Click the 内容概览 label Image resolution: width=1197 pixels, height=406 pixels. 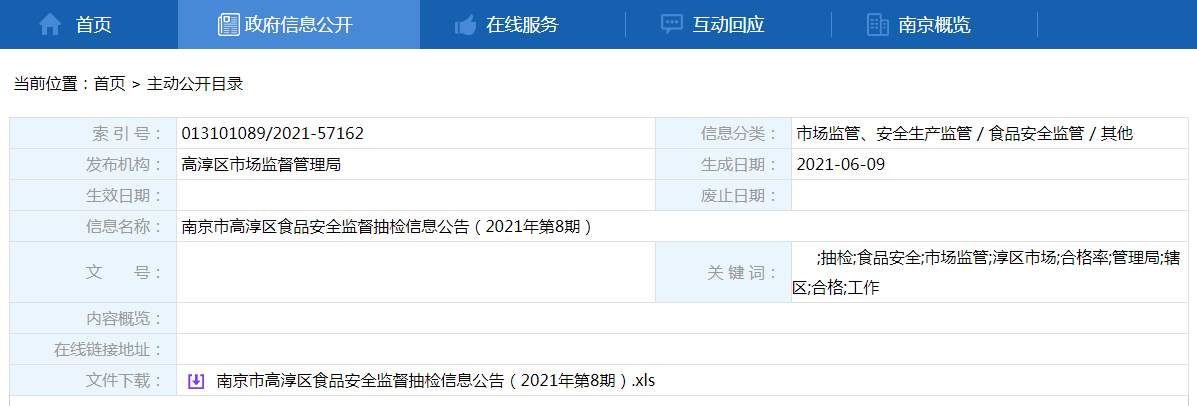pos(124,318)
